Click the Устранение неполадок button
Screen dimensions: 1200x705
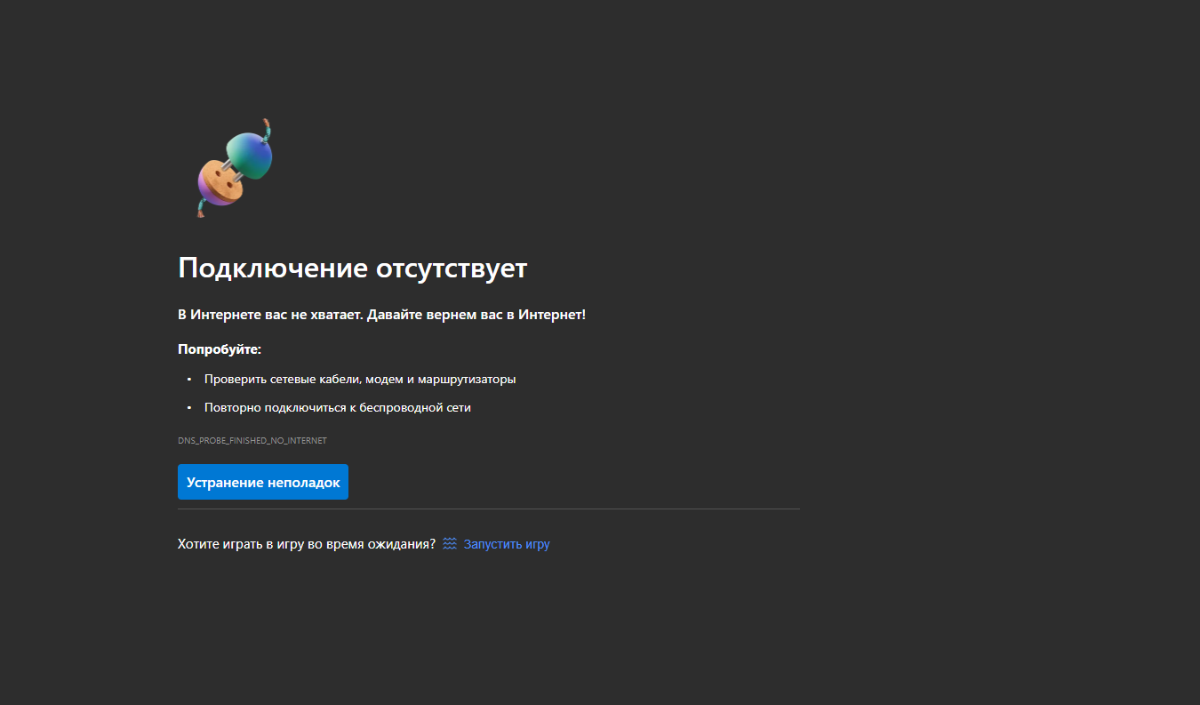[263, 482]
